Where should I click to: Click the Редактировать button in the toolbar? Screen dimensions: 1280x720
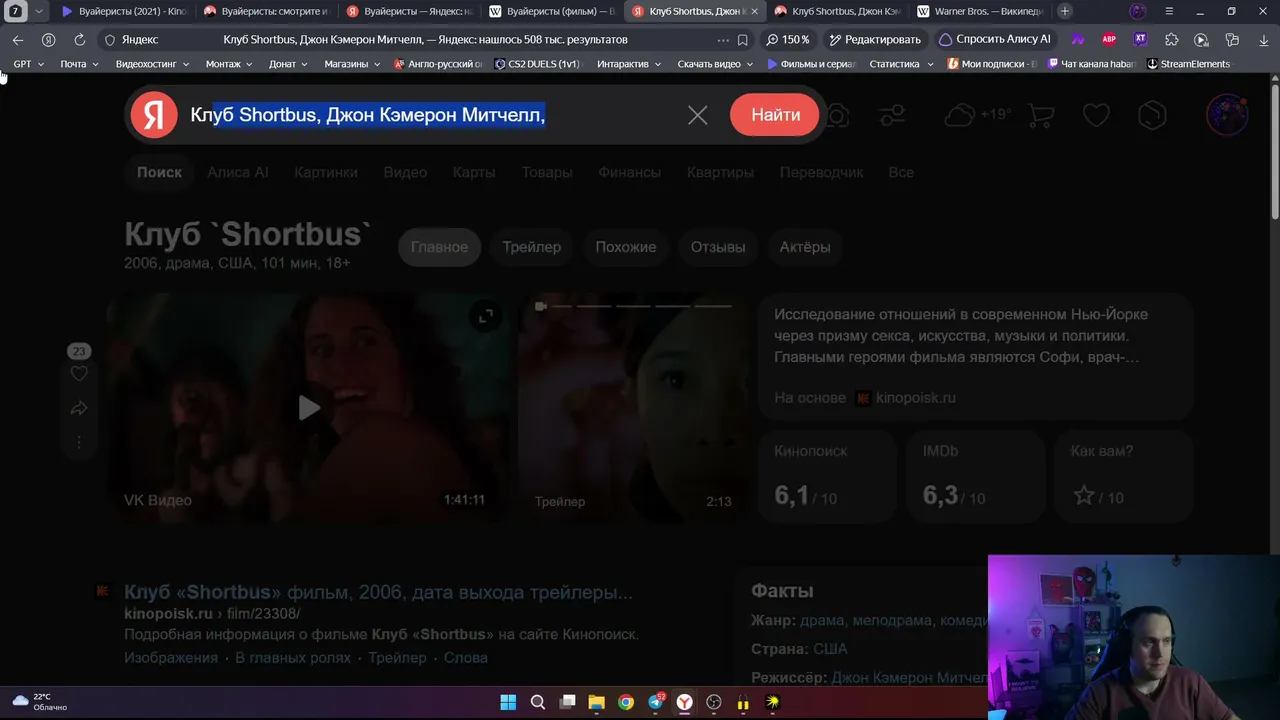click(875, 40)
